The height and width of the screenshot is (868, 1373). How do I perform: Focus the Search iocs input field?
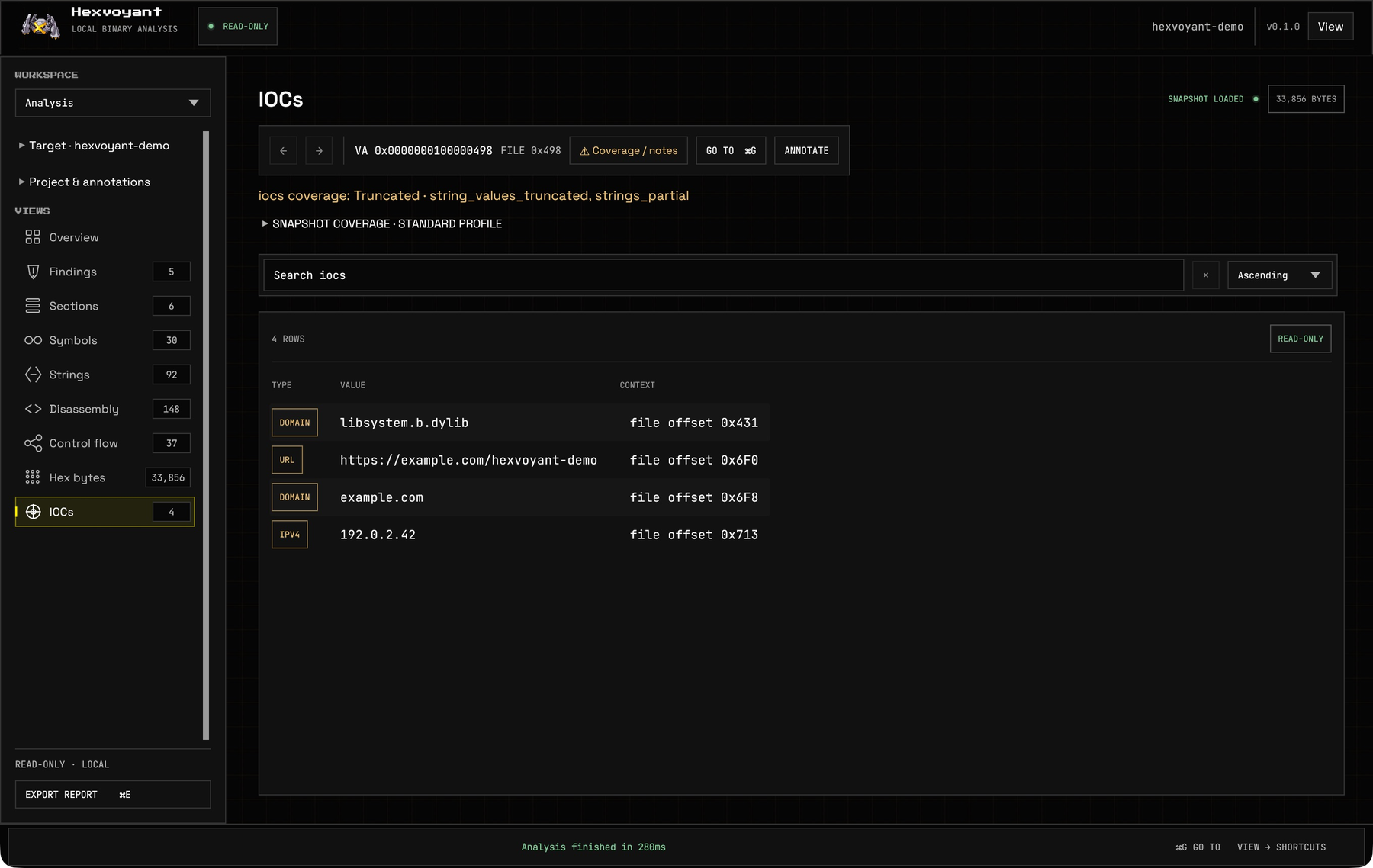click(723, 275)
